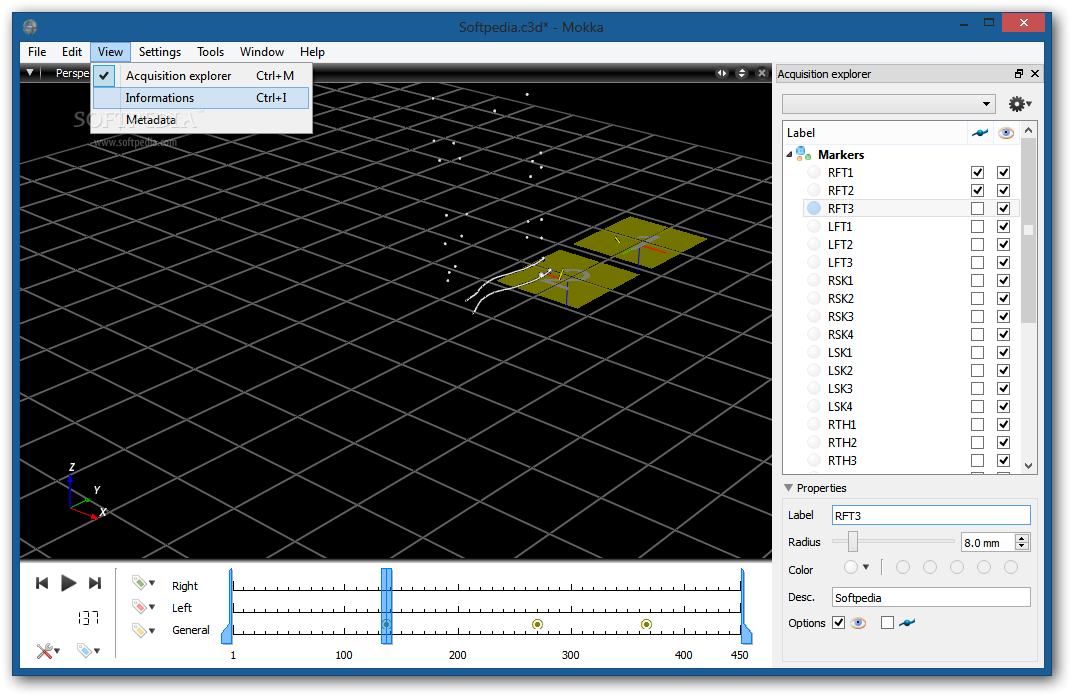This screenshot has height=696, width=1072.
Task: Go to last frame playback button
Action: coord(95,583)
